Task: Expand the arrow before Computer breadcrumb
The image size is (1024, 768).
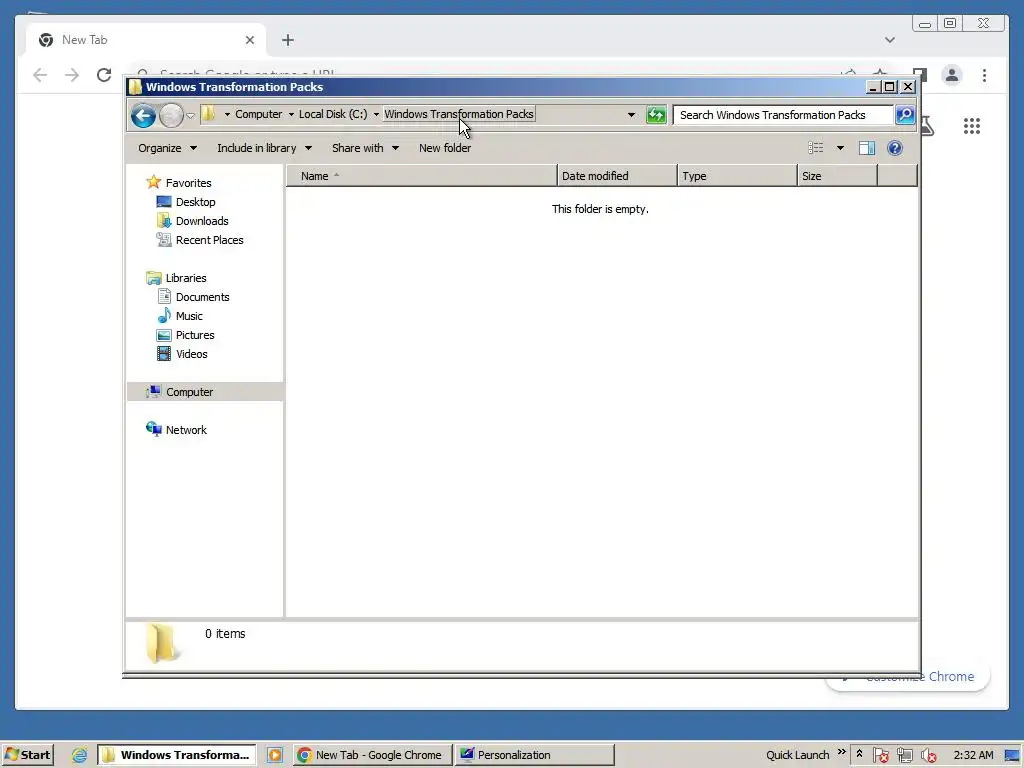Action: (x=227, y=114)
